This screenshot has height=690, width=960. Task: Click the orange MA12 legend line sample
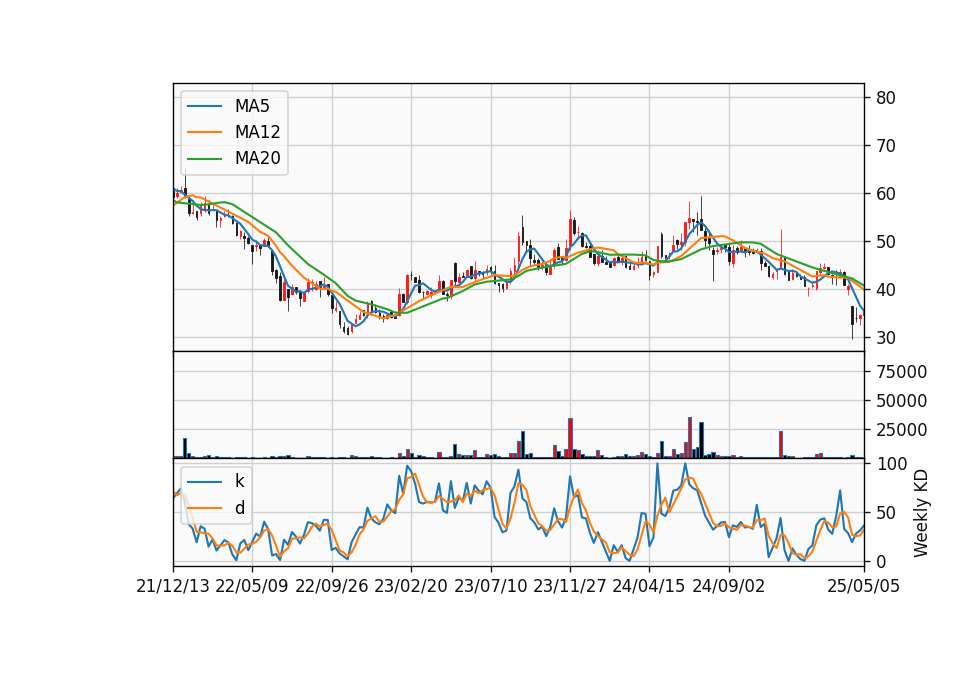[204, 132]
